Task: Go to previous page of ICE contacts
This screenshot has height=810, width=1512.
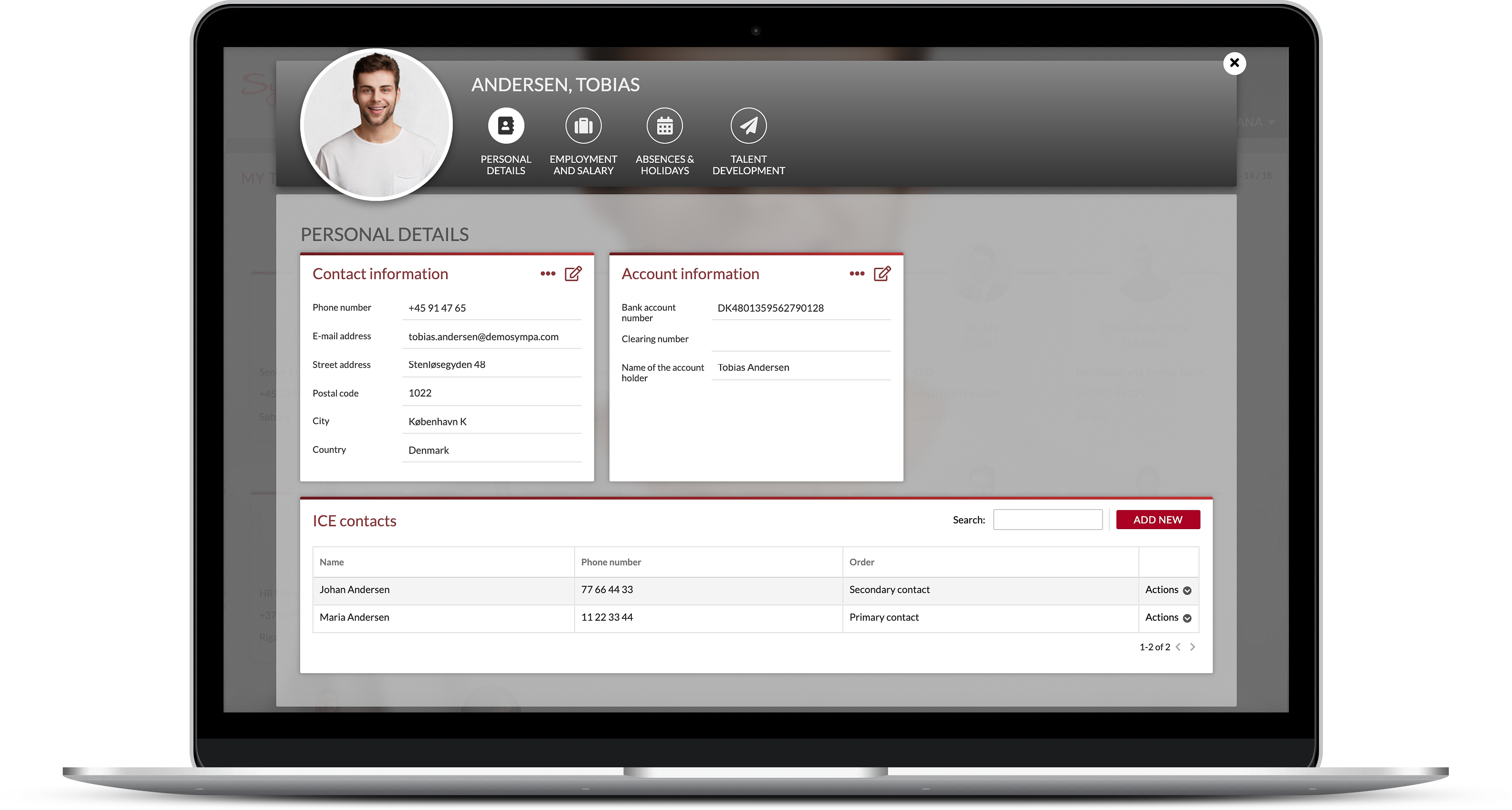Action: (1178, 647)
